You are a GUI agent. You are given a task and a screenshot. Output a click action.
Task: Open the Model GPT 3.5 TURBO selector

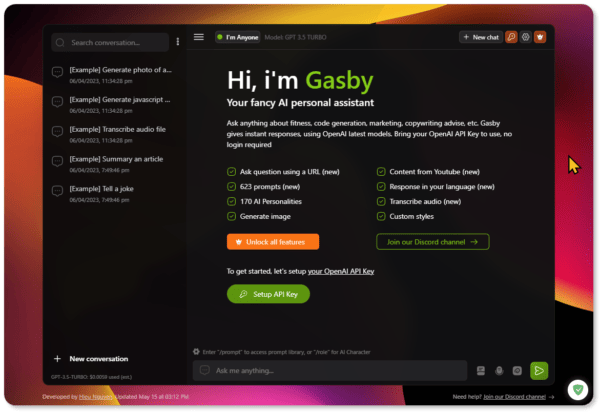click(301, 37)
